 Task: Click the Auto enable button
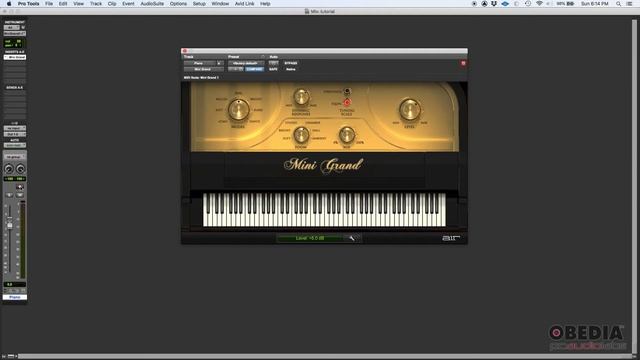[273, 63]
